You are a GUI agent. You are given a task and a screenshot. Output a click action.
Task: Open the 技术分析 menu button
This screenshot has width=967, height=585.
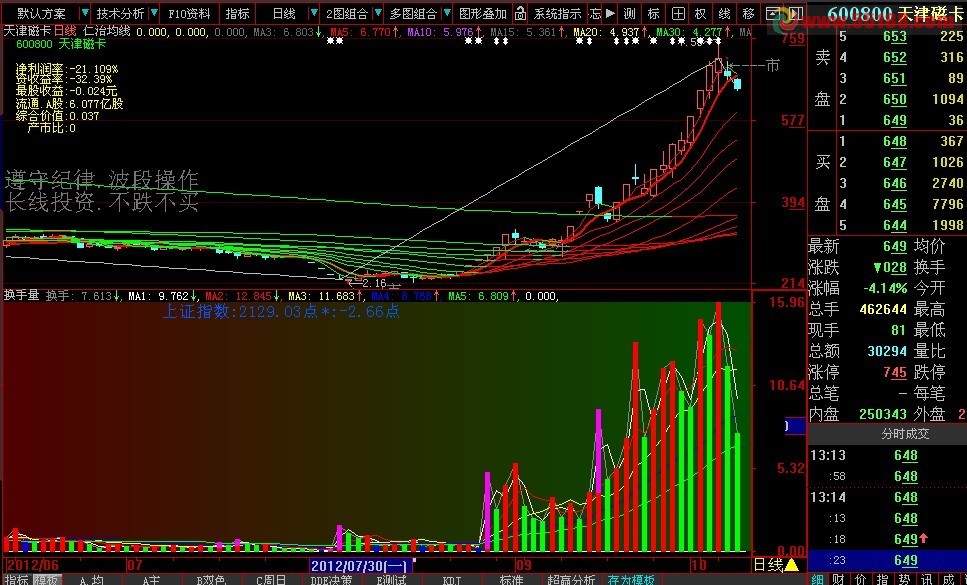click(x=120, y=13)
